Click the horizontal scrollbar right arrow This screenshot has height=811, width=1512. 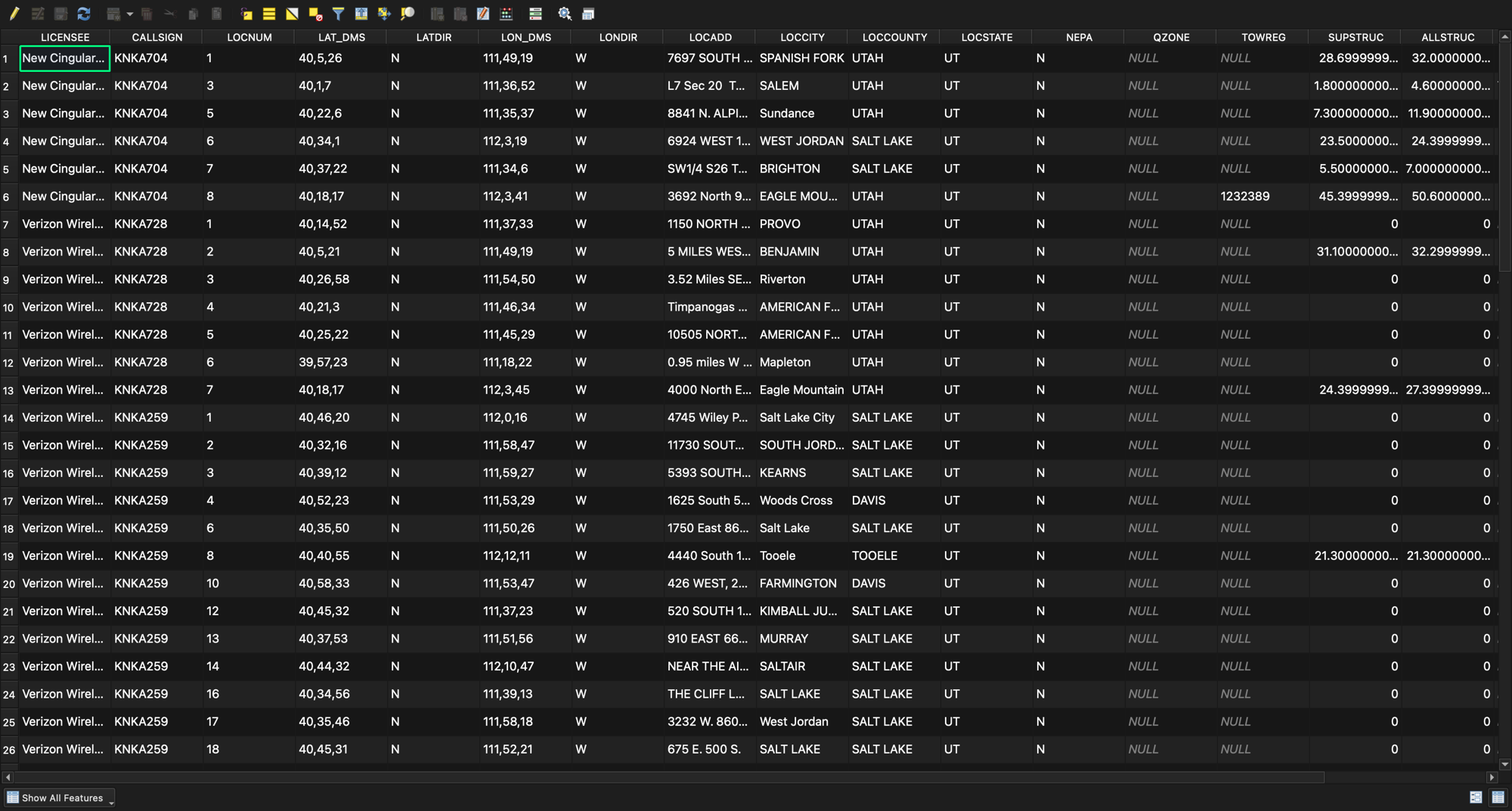[x=1492, y=777]
